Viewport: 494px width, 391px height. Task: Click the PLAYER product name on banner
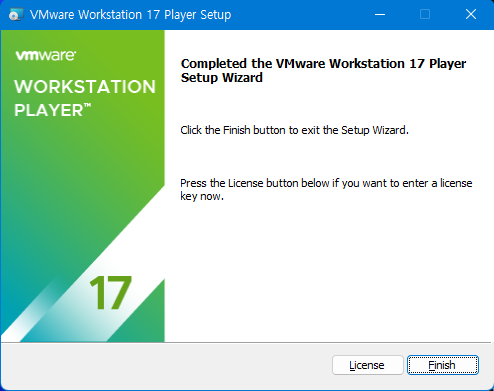click(x=48, y=110)
